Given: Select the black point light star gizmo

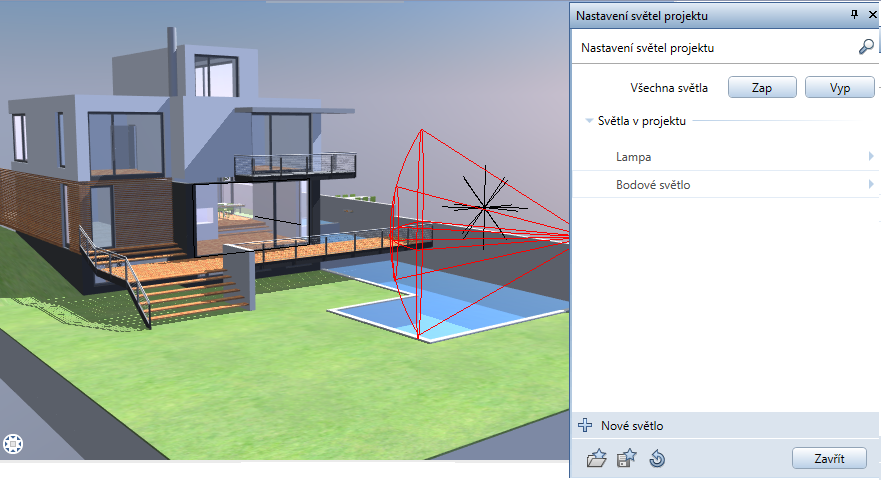Looking at the screenshot, I should pyautogui.click(x=483, y=207).
